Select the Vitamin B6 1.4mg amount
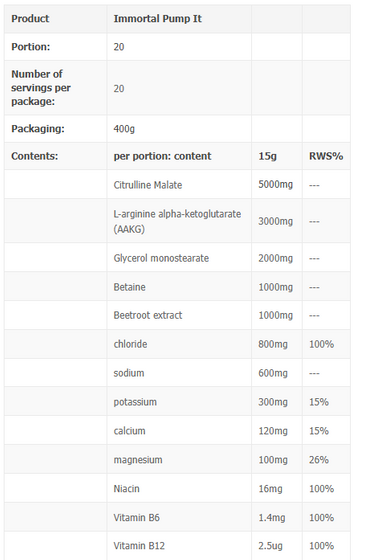Screen dimensions: 376x560 [x=272, y=518]
